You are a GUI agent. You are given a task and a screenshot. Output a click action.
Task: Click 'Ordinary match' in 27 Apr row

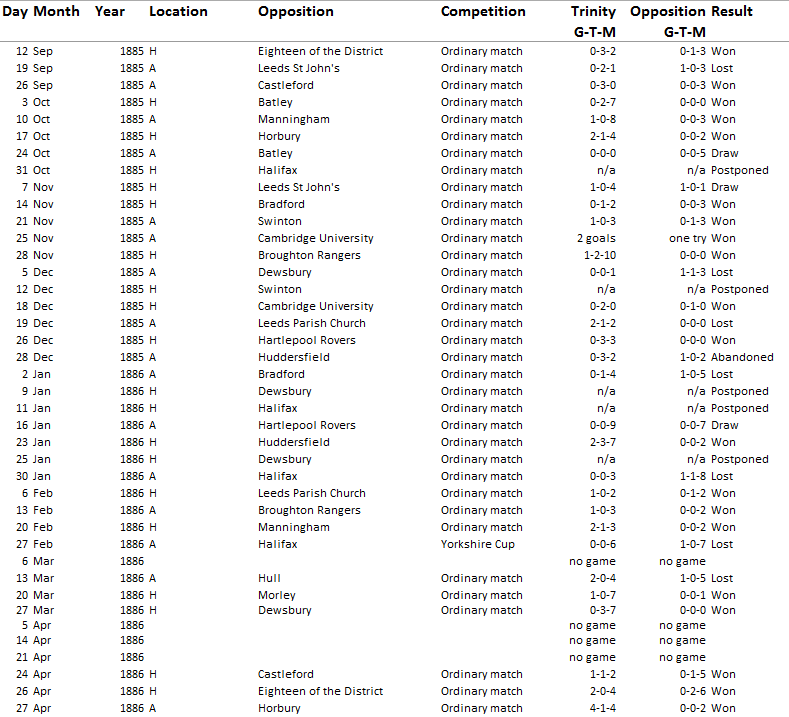[482, 709]
